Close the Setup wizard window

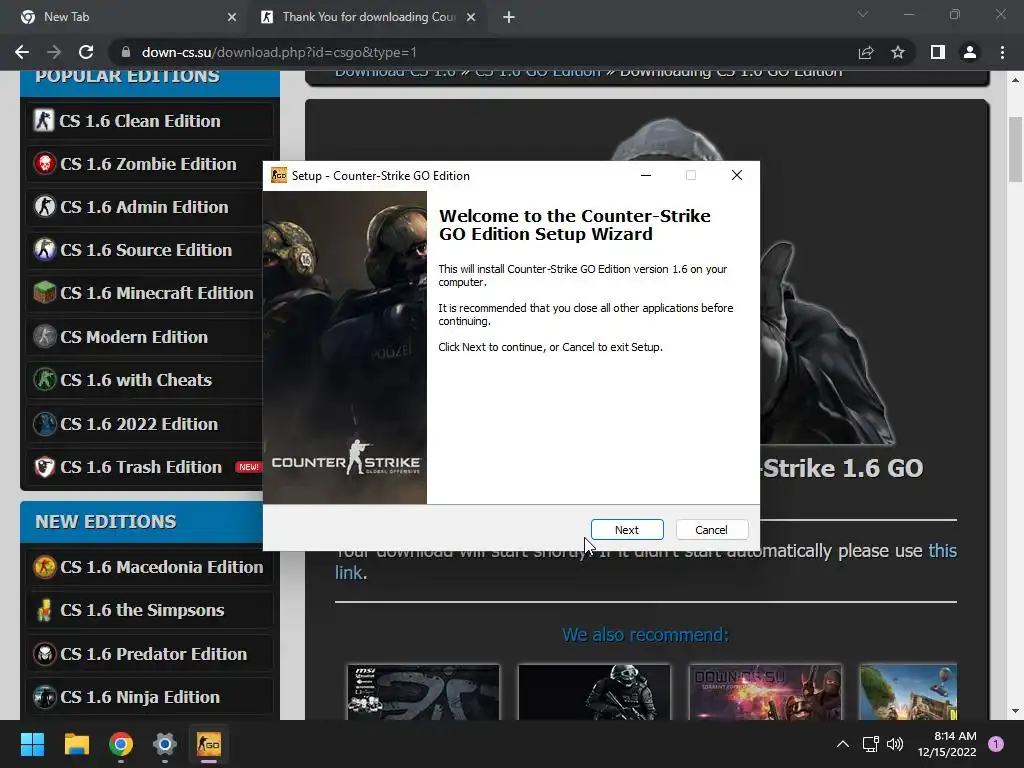[x=737, y=175]
